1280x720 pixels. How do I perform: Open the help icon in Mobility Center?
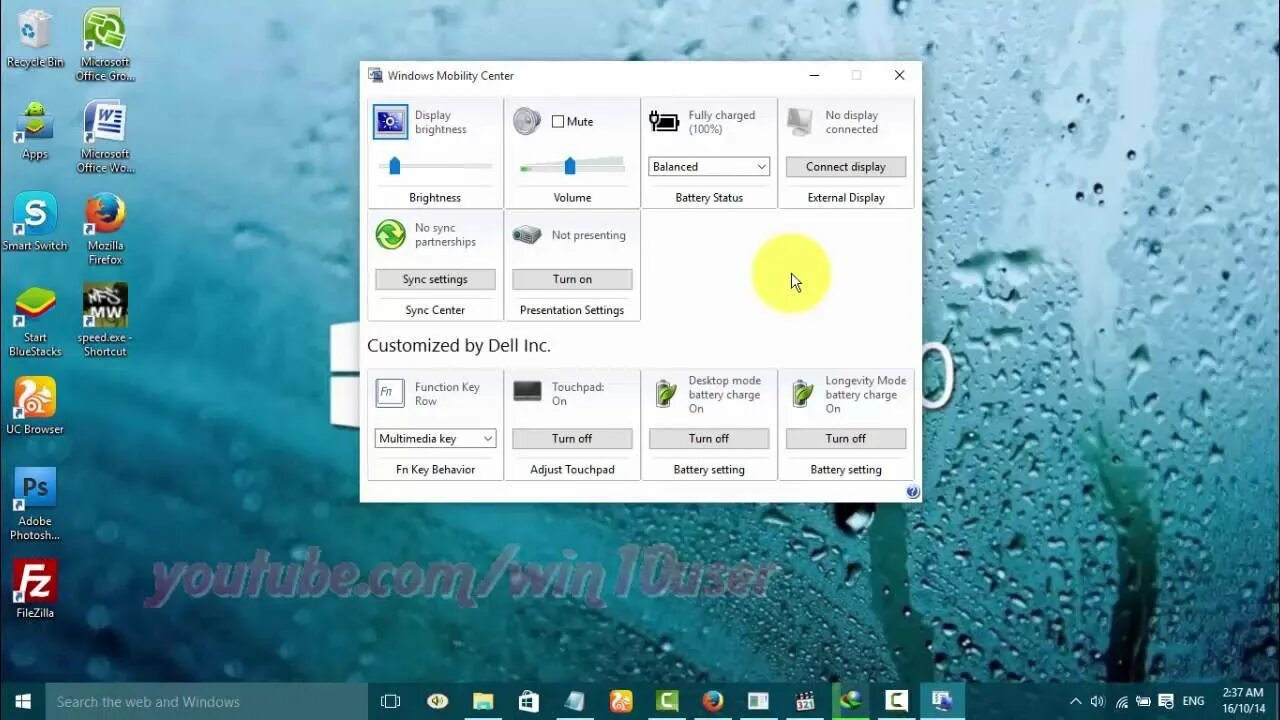point(912,491)
